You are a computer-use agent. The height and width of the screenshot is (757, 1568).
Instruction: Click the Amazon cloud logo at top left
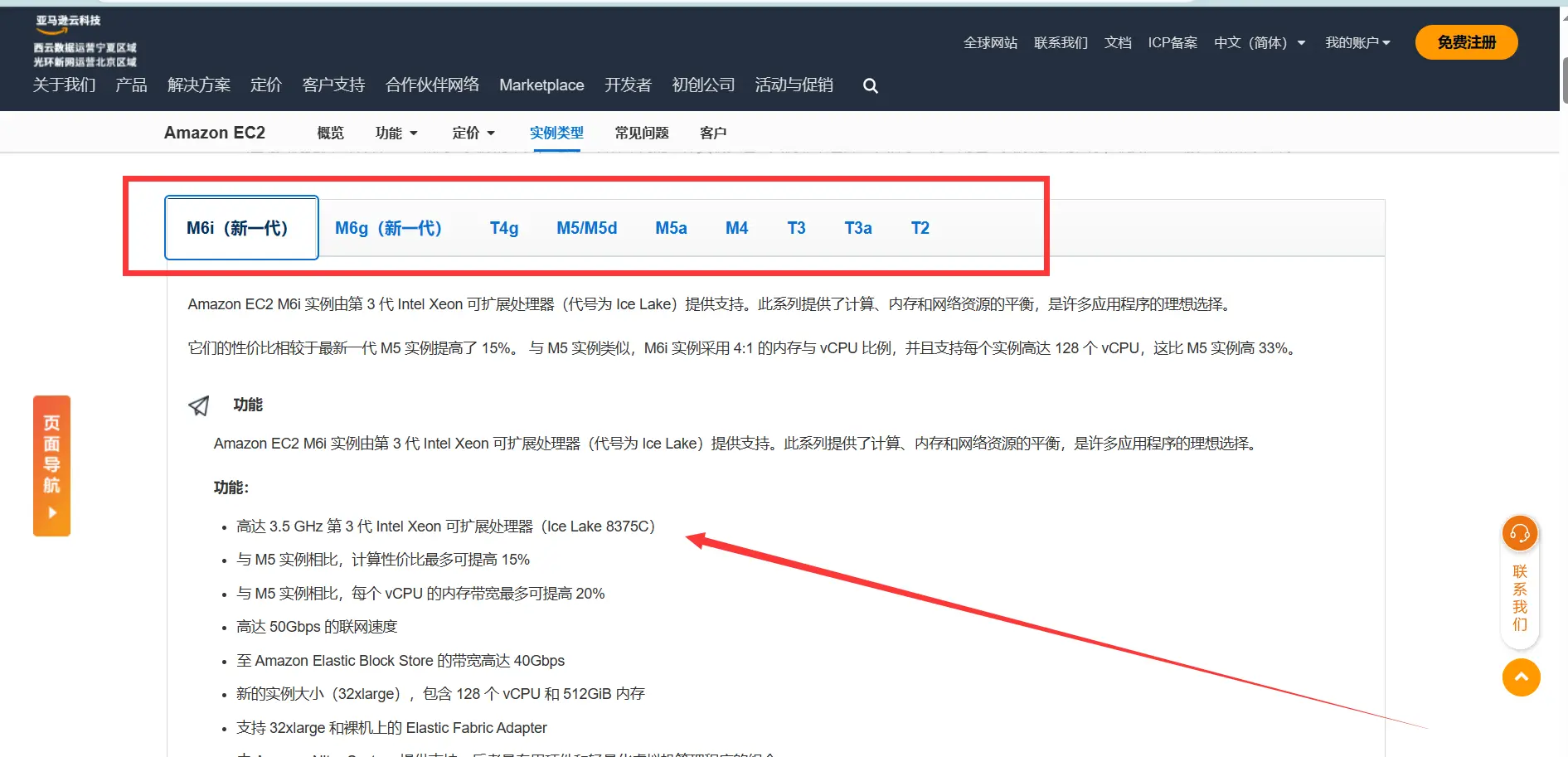coord(85,40)
